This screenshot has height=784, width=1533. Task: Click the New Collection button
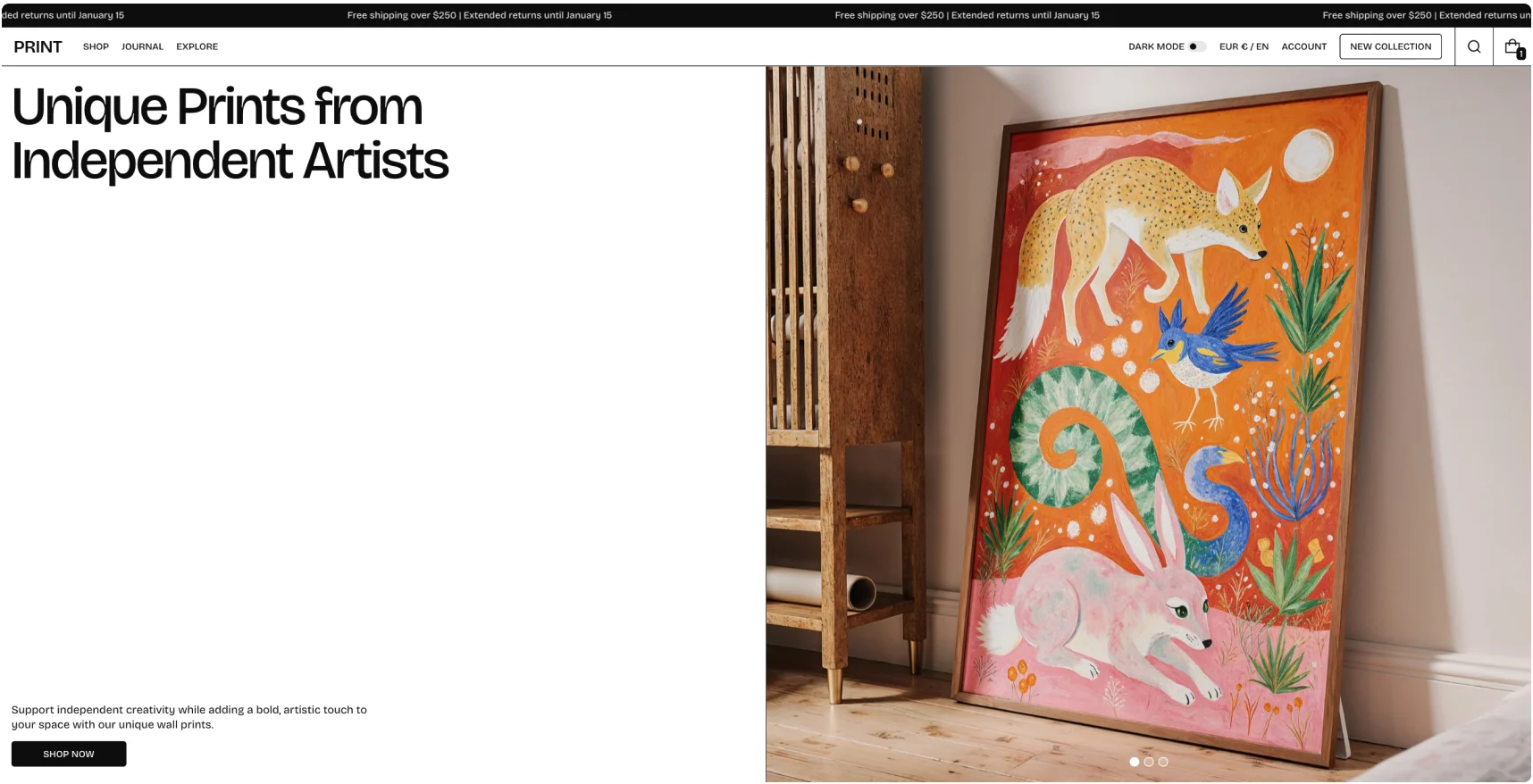pos(1390,46)
